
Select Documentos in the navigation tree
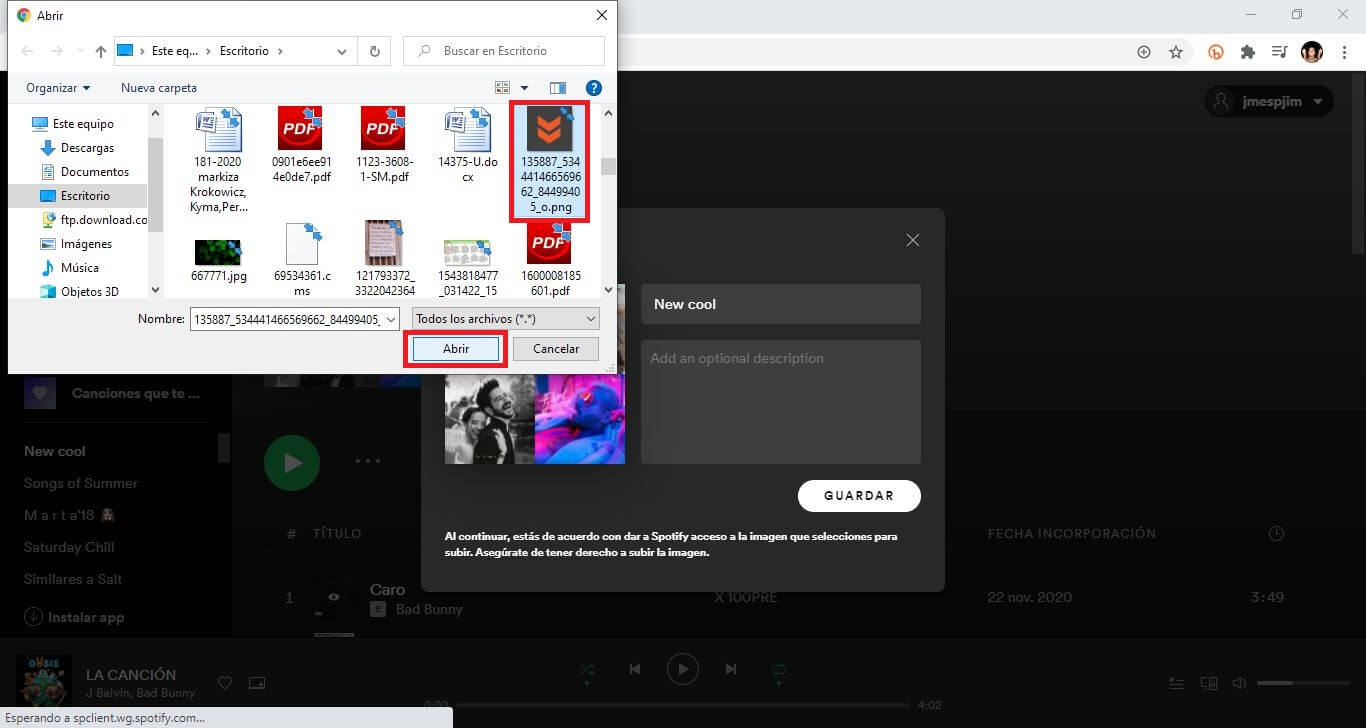(x=85, y=172)
